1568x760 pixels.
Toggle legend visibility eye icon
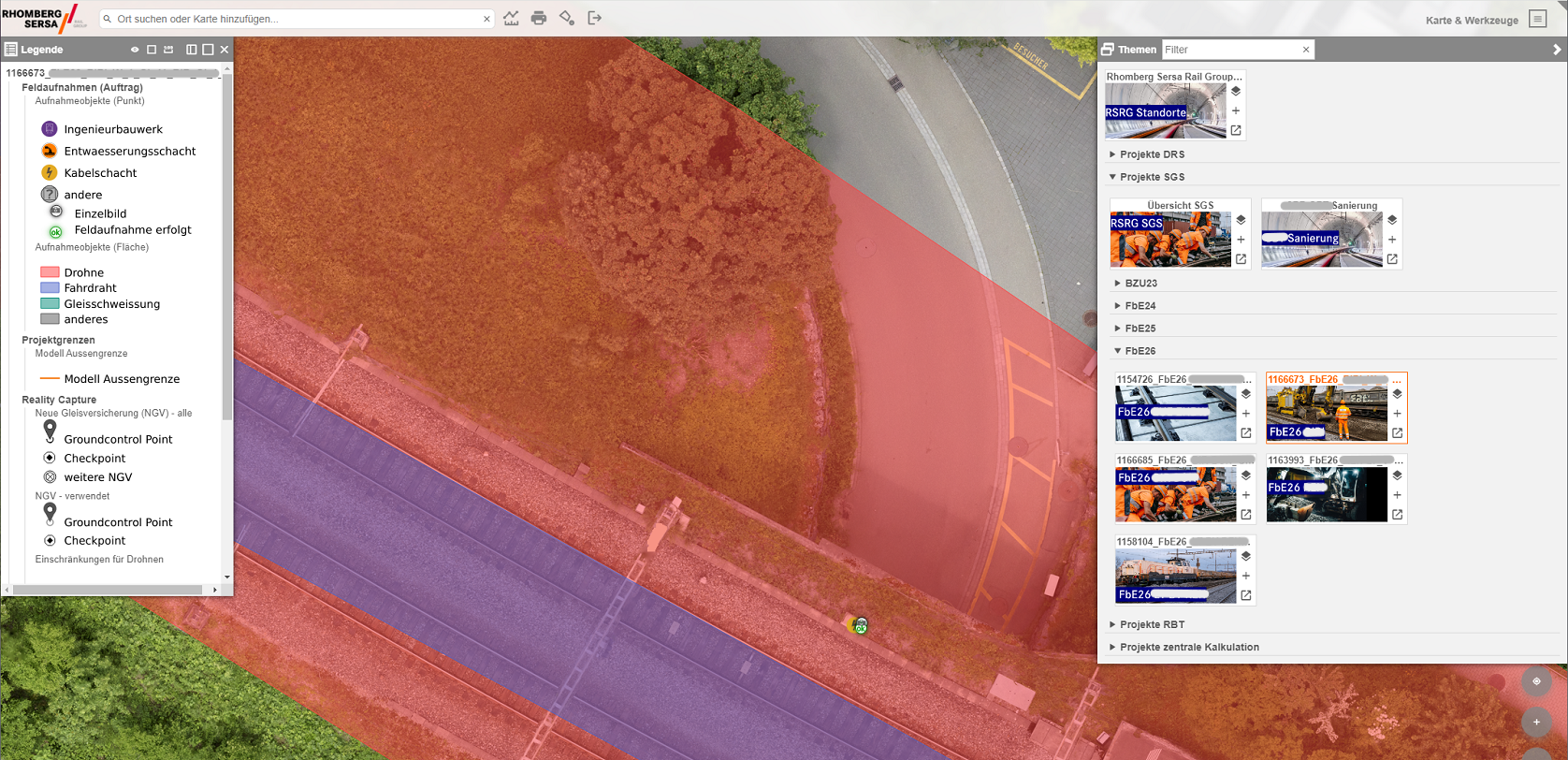click(135, 50)
